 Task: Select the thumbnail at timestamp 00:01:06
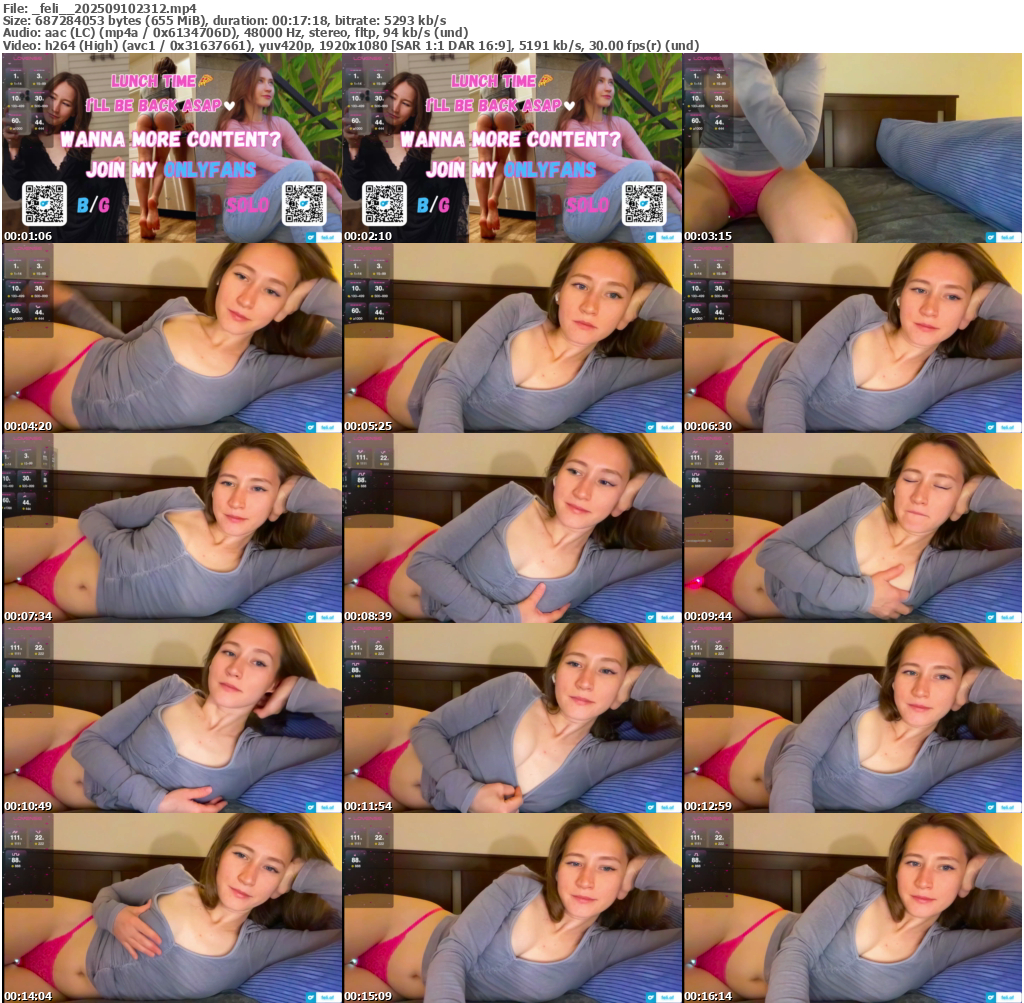click(172, 148)
